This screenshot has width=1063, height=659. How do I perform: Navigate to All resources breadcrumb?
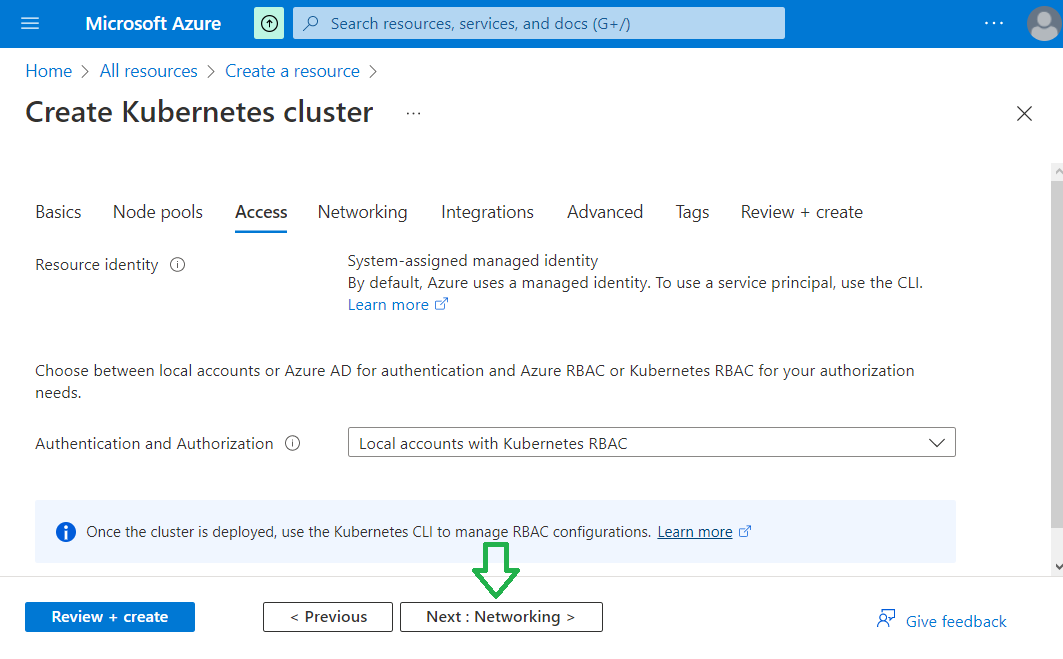click(148, 71)
